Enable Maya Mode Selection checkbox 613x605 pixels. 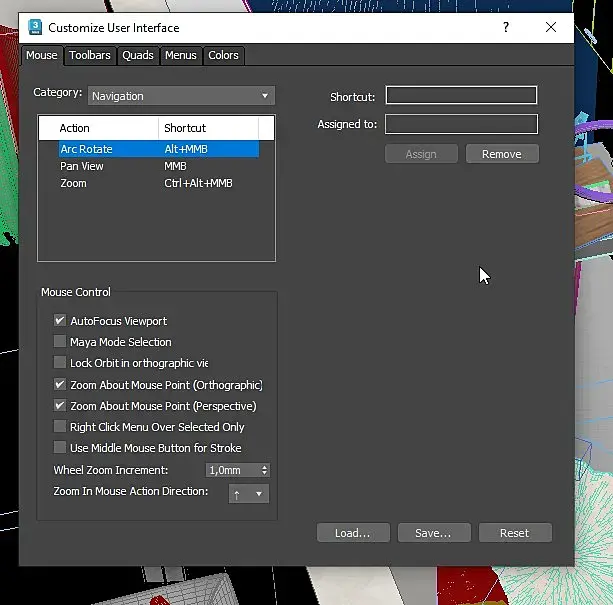(60, 342)
